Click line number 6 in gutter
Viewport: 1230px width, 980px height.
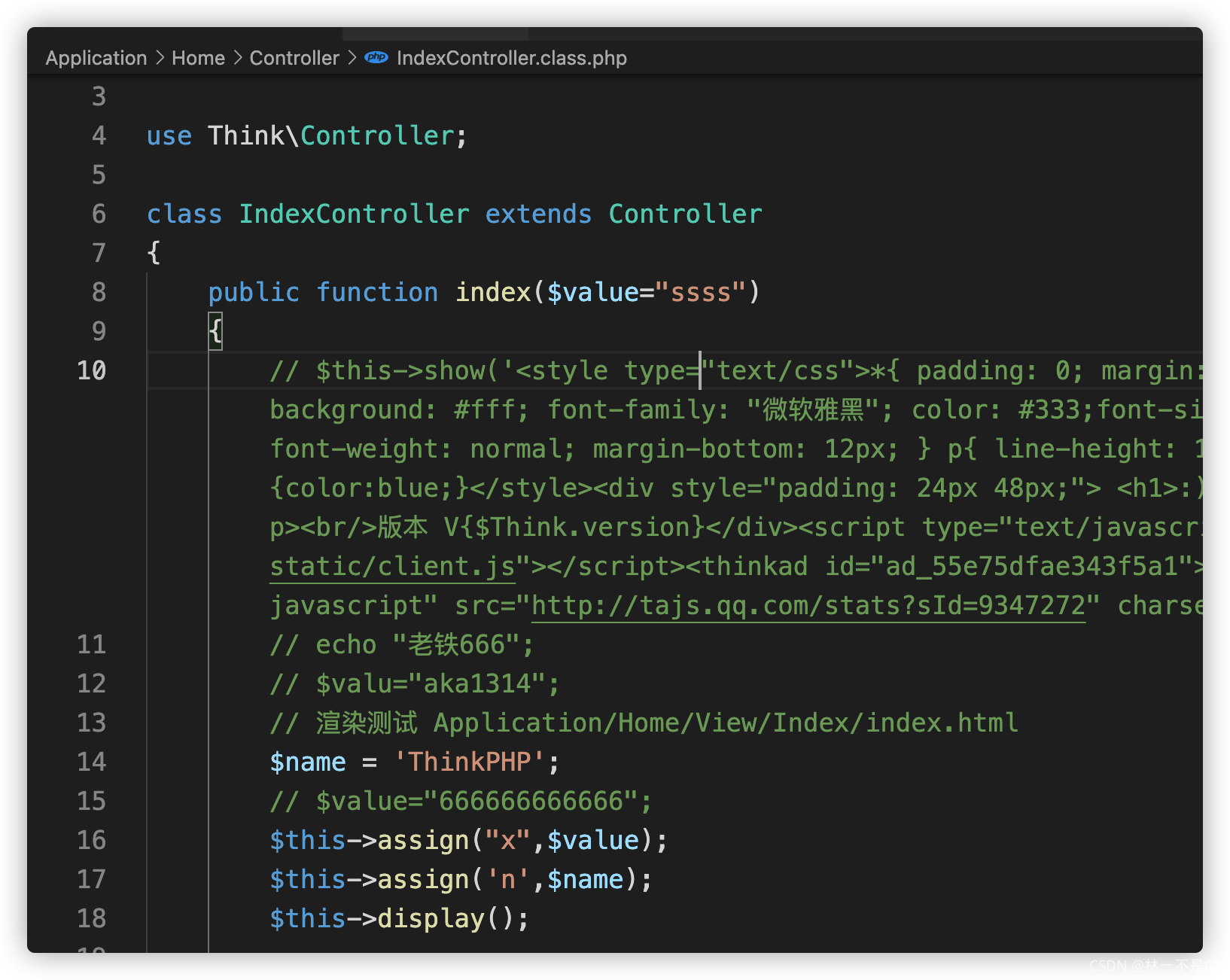click(99, 214)
